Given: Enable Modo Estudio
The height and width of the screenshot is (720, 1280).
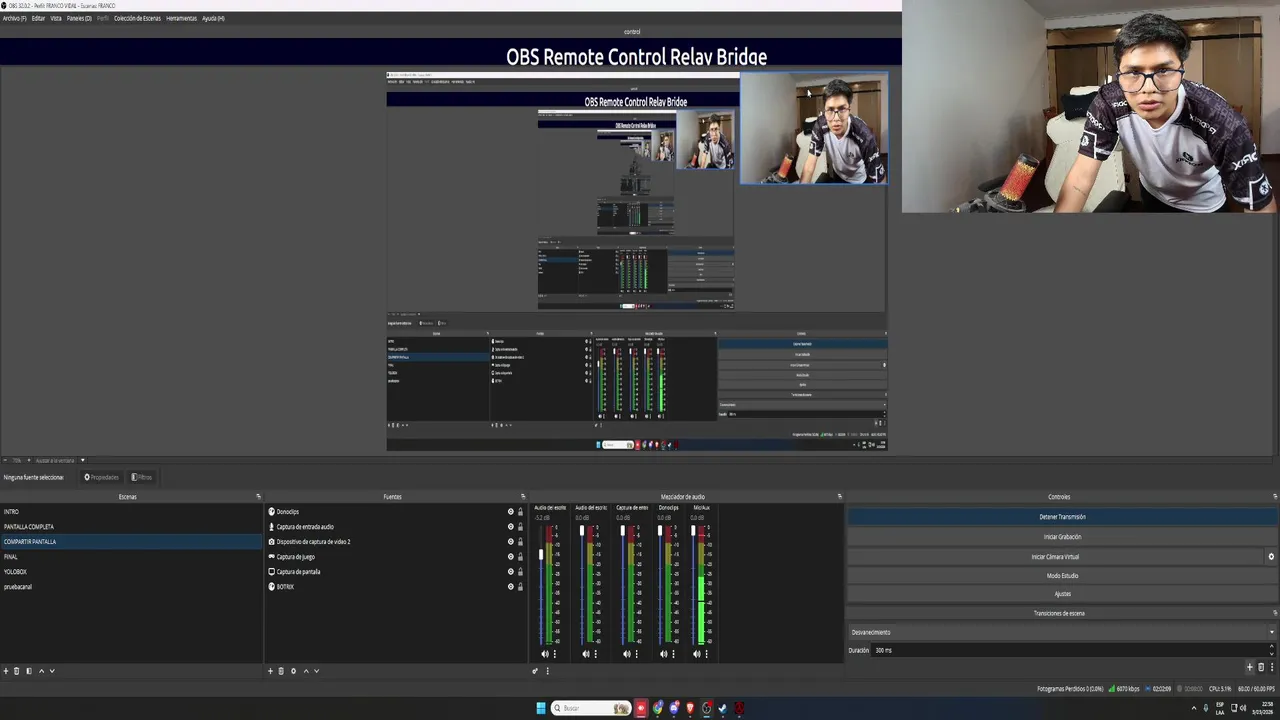Looking at the screenshot, I should (x=1062, y=576).
